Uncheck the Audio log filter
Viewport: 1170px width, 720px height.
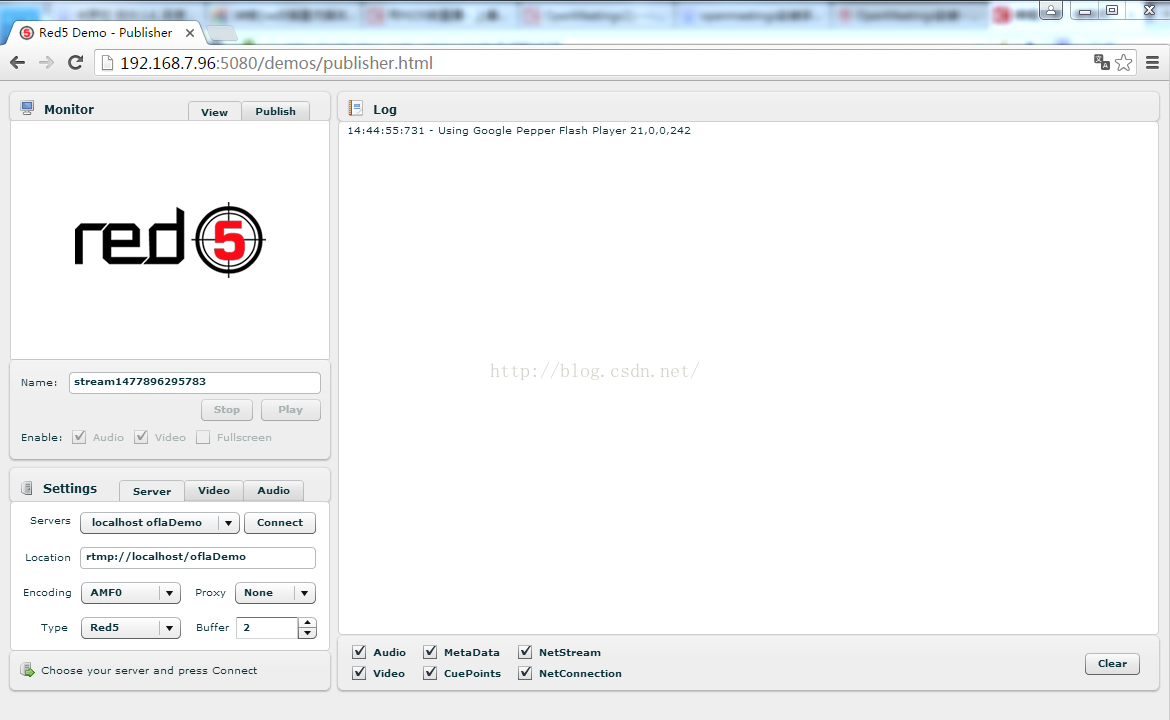[359, 652]
